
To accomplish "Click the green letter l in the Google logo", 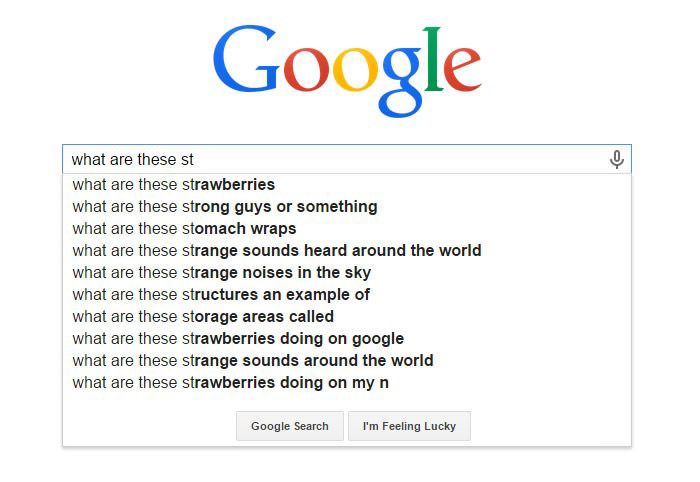I will click(433, 58).
